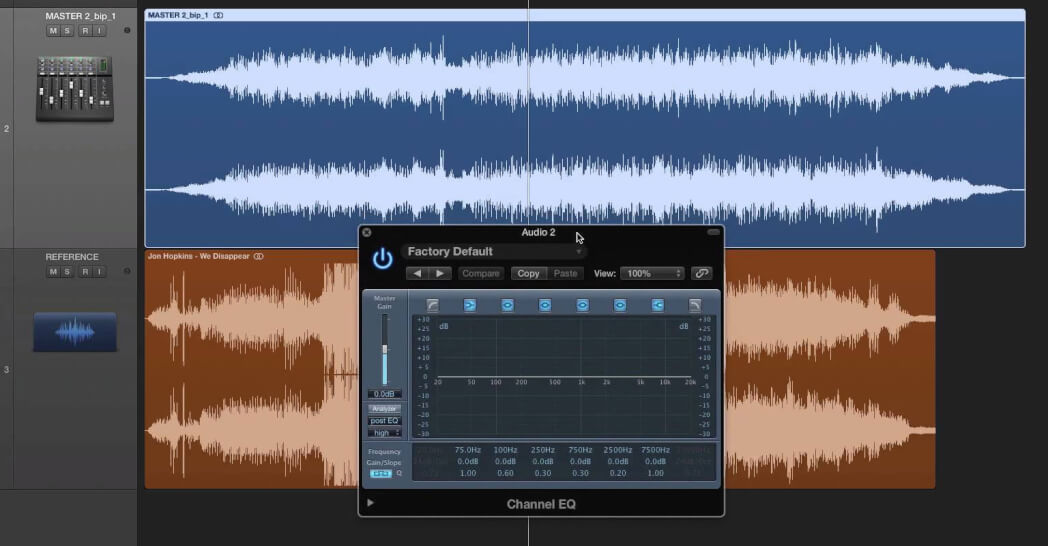Open the View 100% size dropdown
The width and height of the screenshot is (1048, 546).
coord(652,273)
